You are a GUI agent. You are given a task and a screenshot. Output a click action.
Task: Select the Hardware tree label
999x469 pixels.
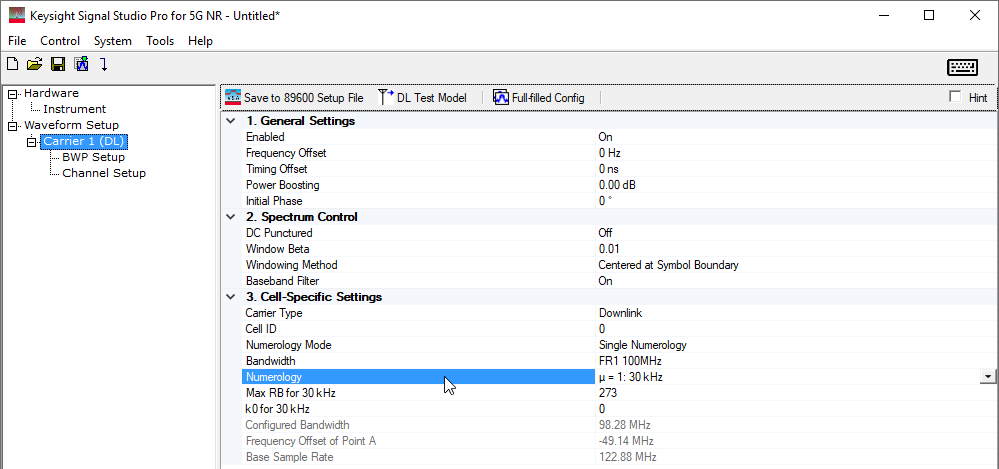52,93
